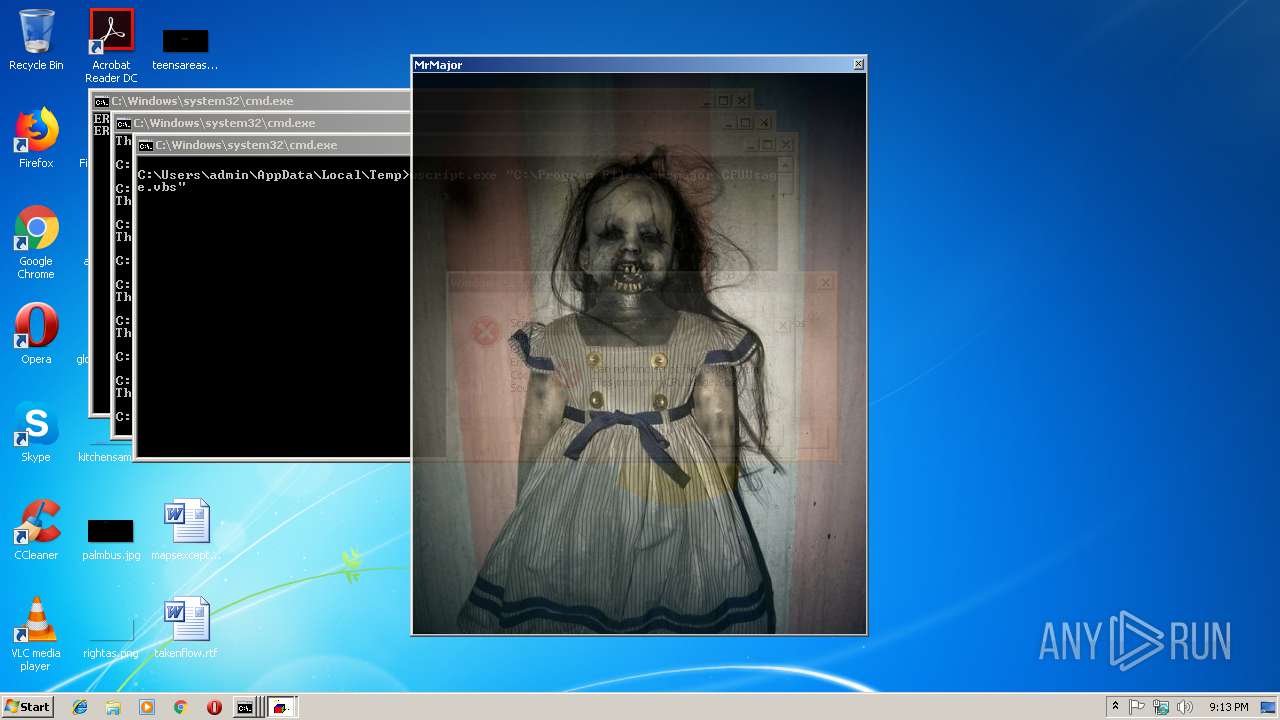Open the volume speaker tray icon
1280x720 pixels.
(x=1184, y=707)
